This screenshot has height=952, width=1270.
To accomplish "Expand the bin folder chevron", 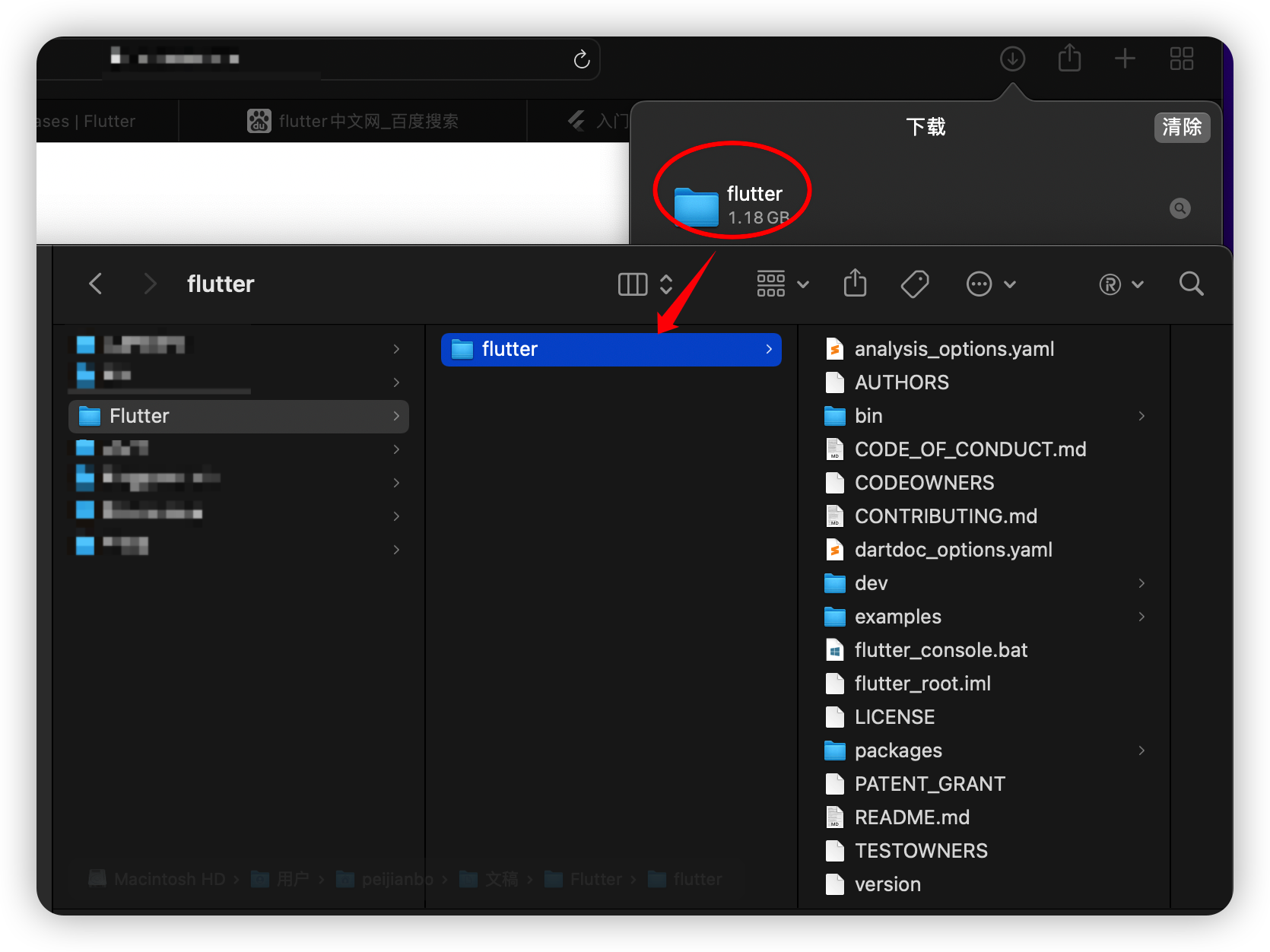I will click(1141, 416).
